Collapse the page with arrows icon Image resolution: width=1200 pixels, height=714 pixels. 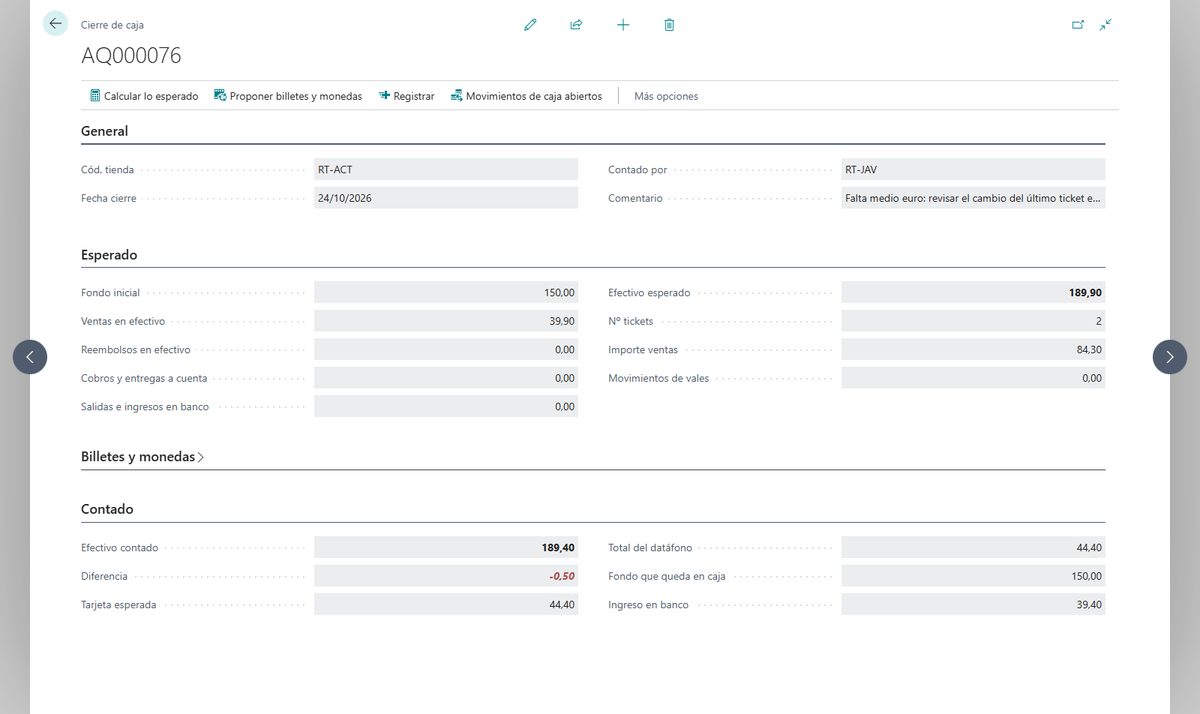tap(1105, 25)
